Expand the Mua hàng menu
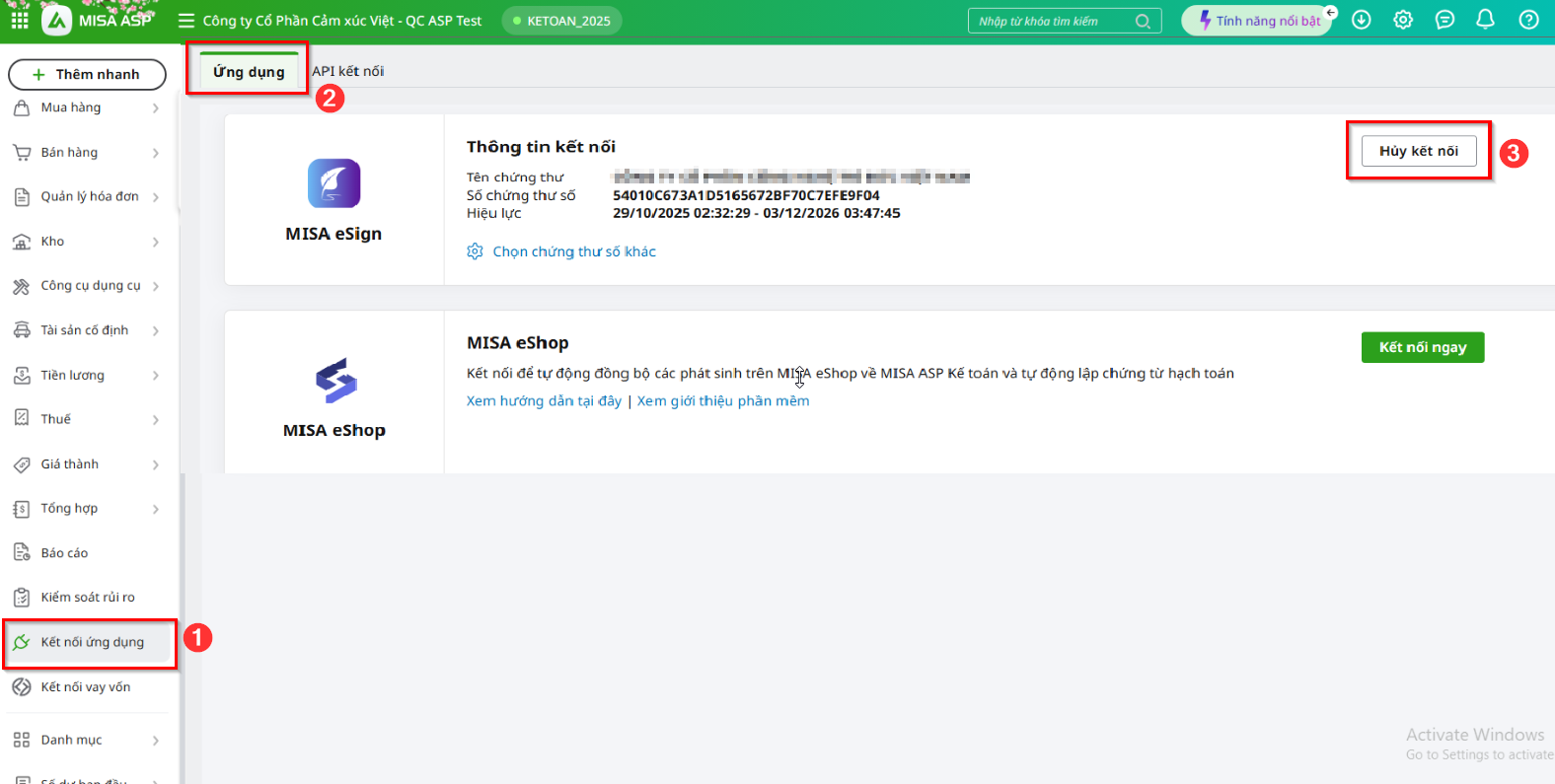The height and width of the screenshot is (784, 1555). click(x=85, y=107)
